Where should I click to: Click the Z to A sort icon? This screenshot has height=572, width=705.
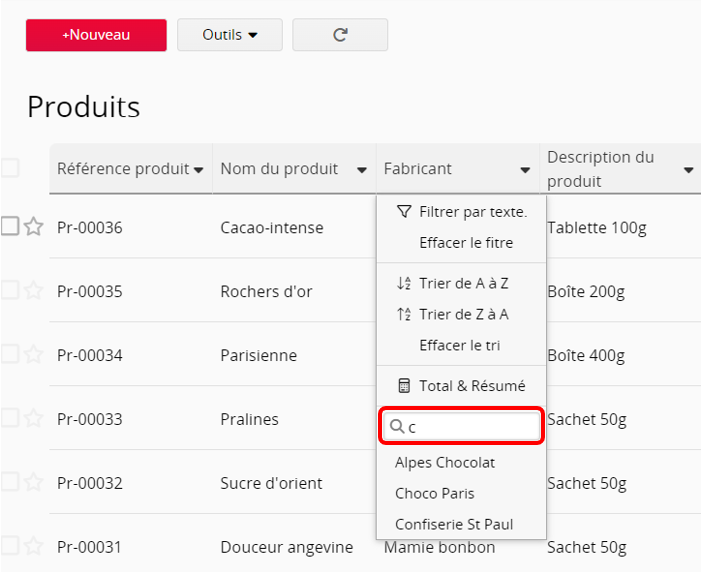[404, 314]
